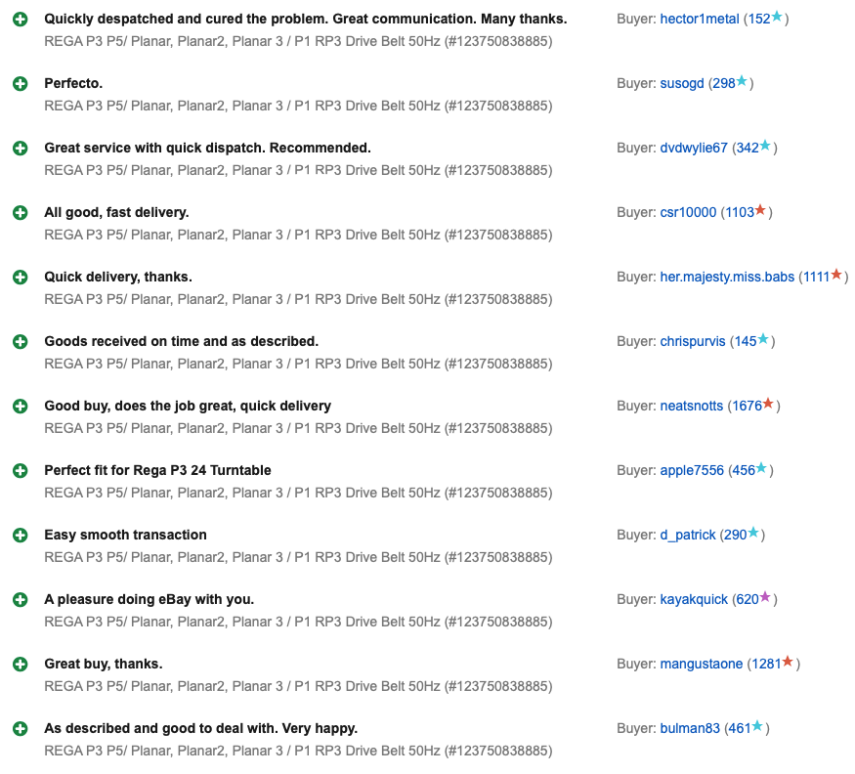Click the green plus icon for "Easy smooth transaction"
Viewport: 855px width, 774px height.
click(x=20, y=535)
